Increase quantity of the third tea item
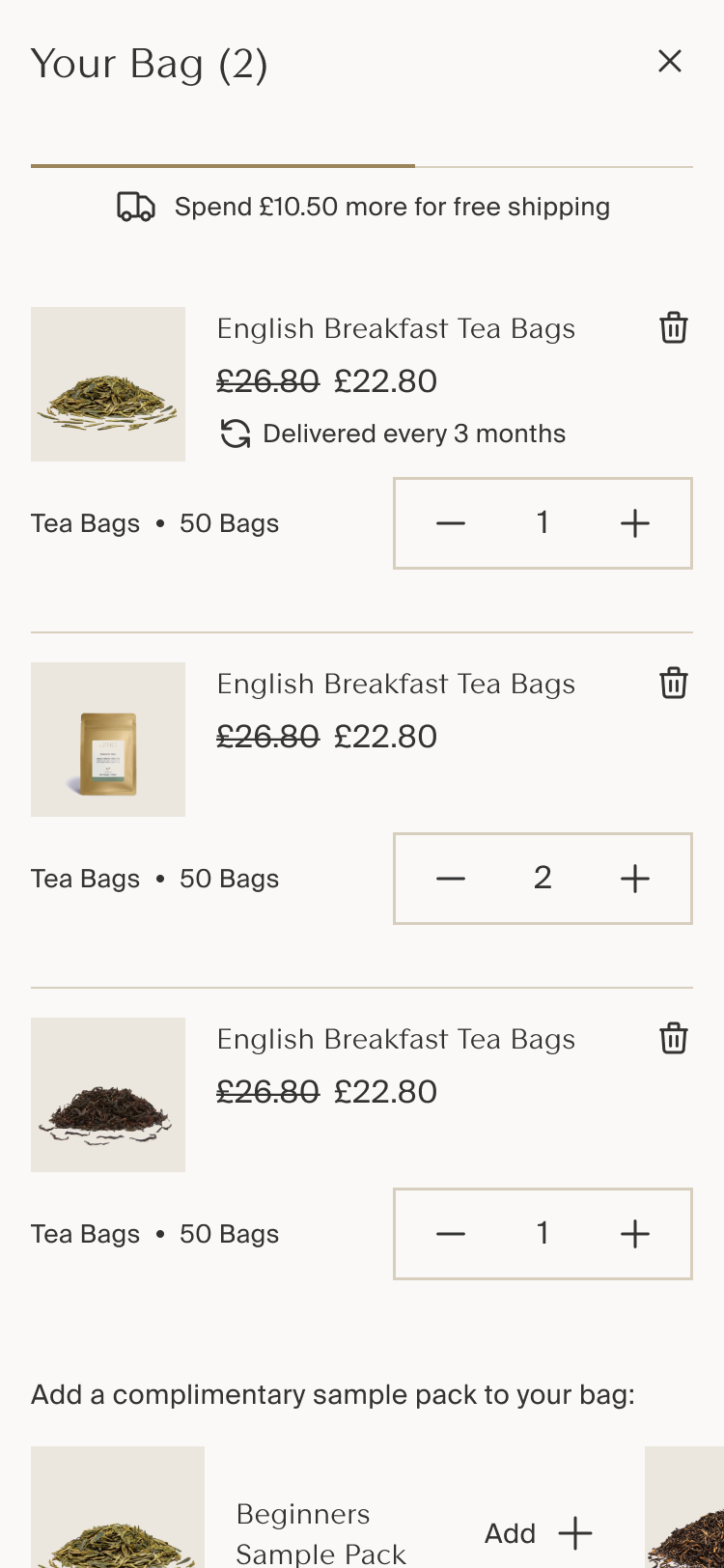Image resolution: width=724 pixels, height=1568 pixels. [x=634, y=1234]
